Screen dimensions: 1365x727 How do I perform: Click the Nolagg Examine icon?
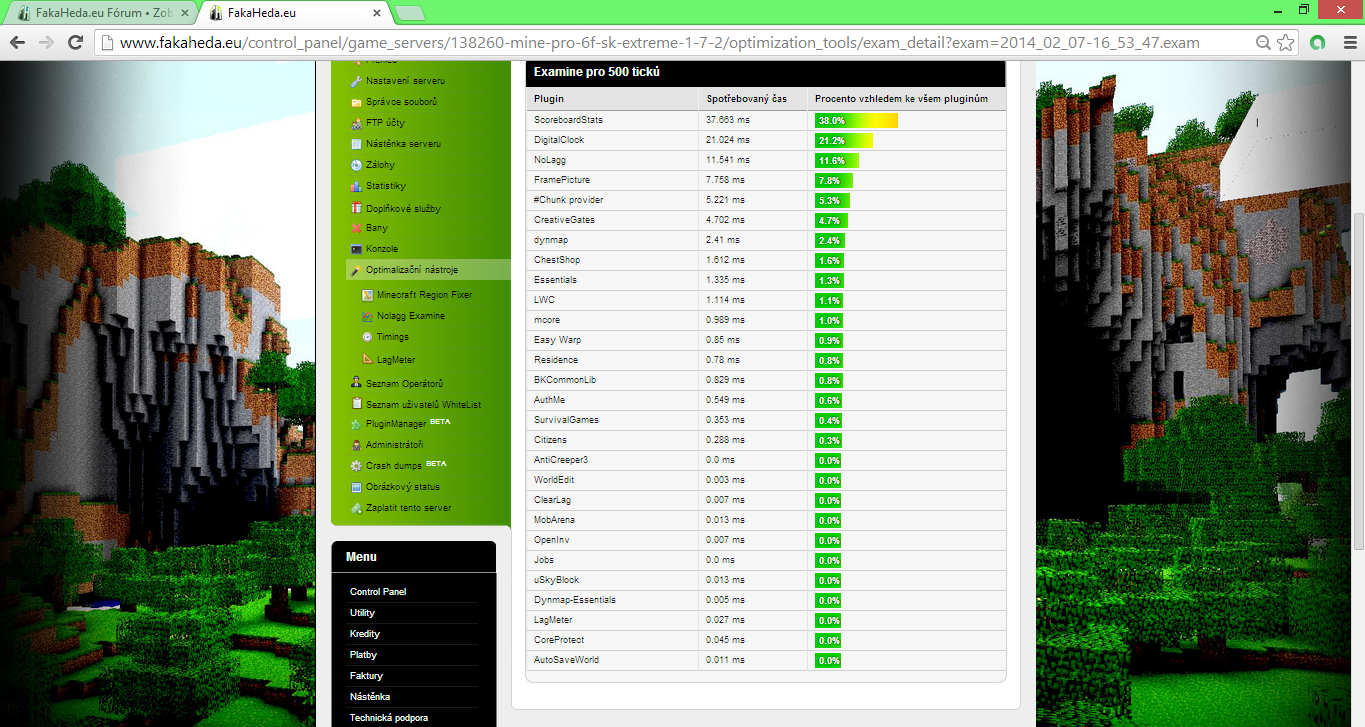(367, 316)
